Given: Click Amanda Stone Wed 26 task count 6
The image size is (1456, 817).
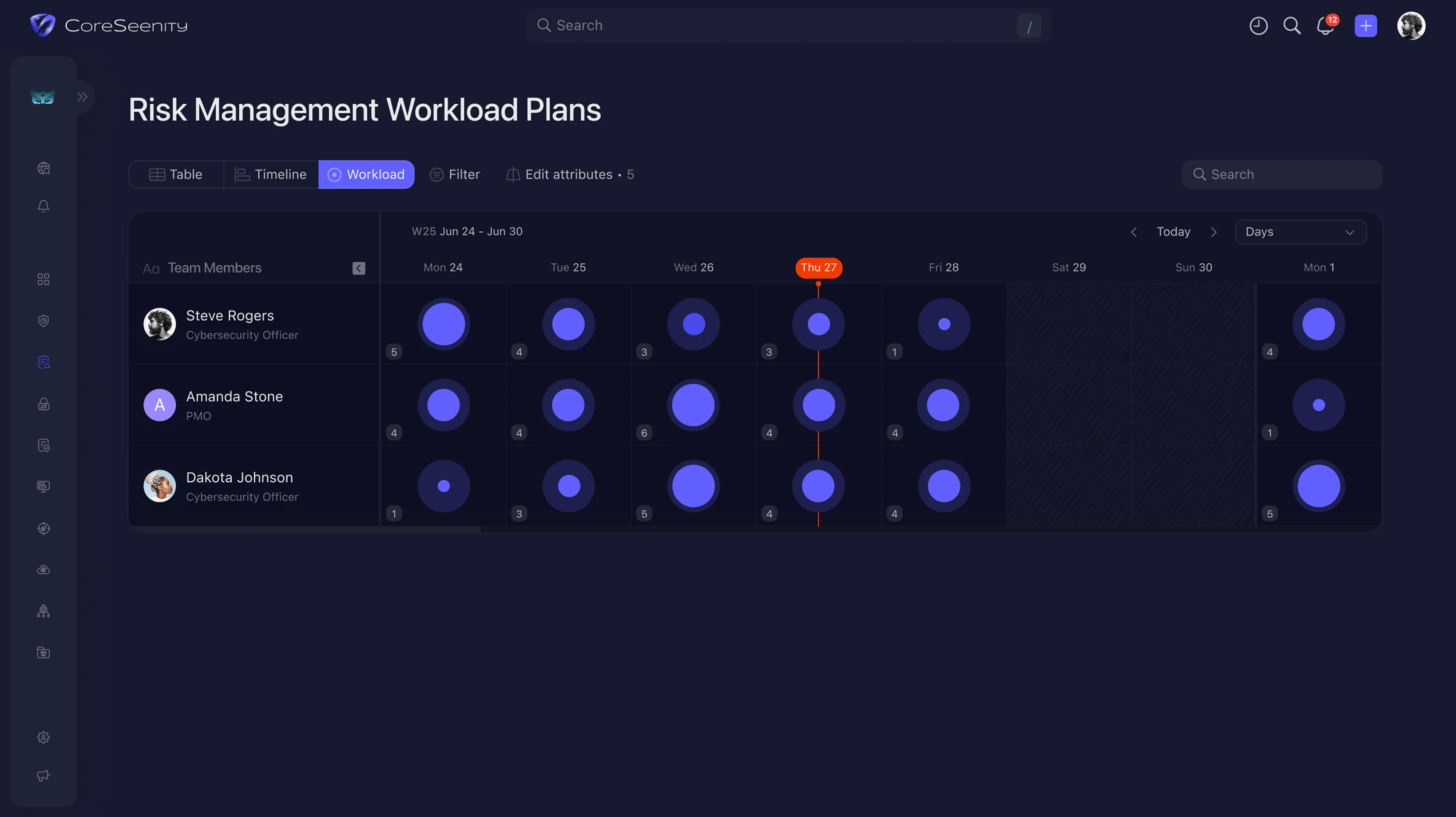Looking at the screenshot, I should pyautogui.click(x=644, y=433).
